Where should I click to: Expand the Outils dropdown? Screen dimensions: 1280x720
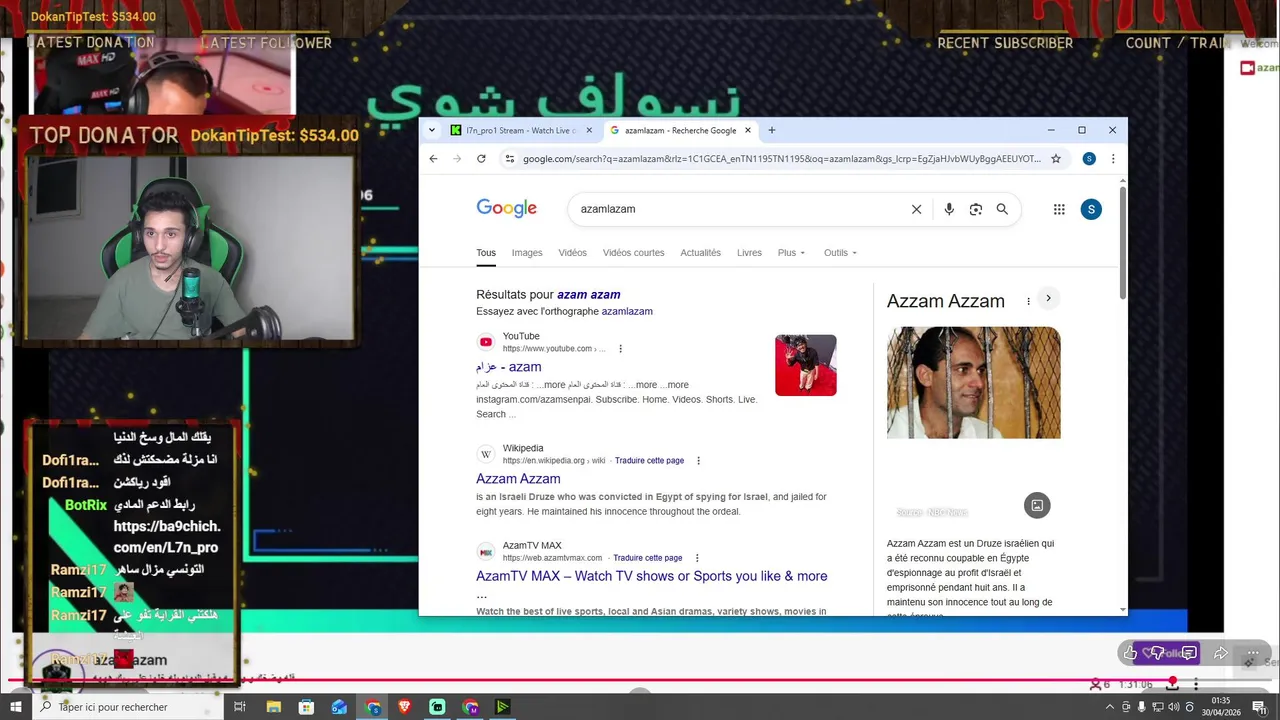(840, 253)
